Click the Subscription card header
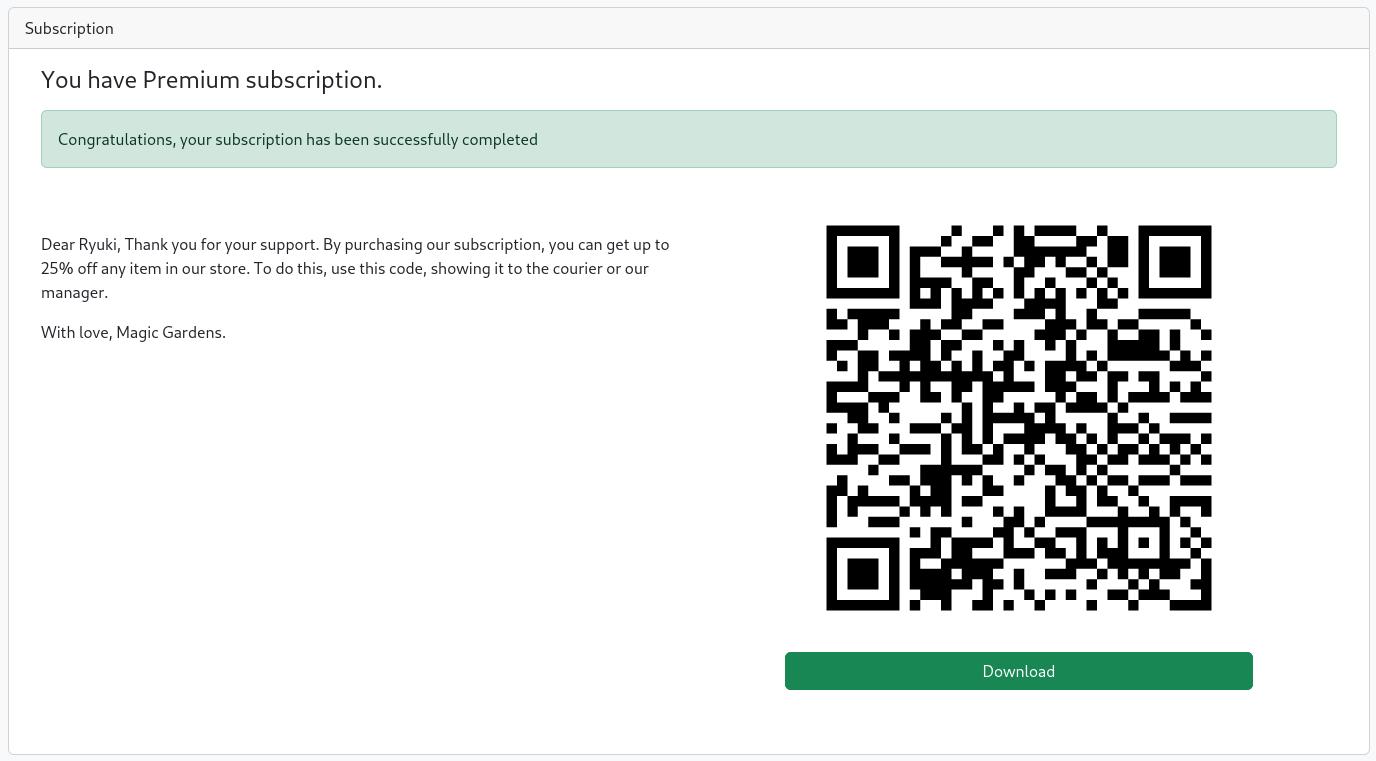The width and height of the screenshot is (1376, 761). pos(689,28)
